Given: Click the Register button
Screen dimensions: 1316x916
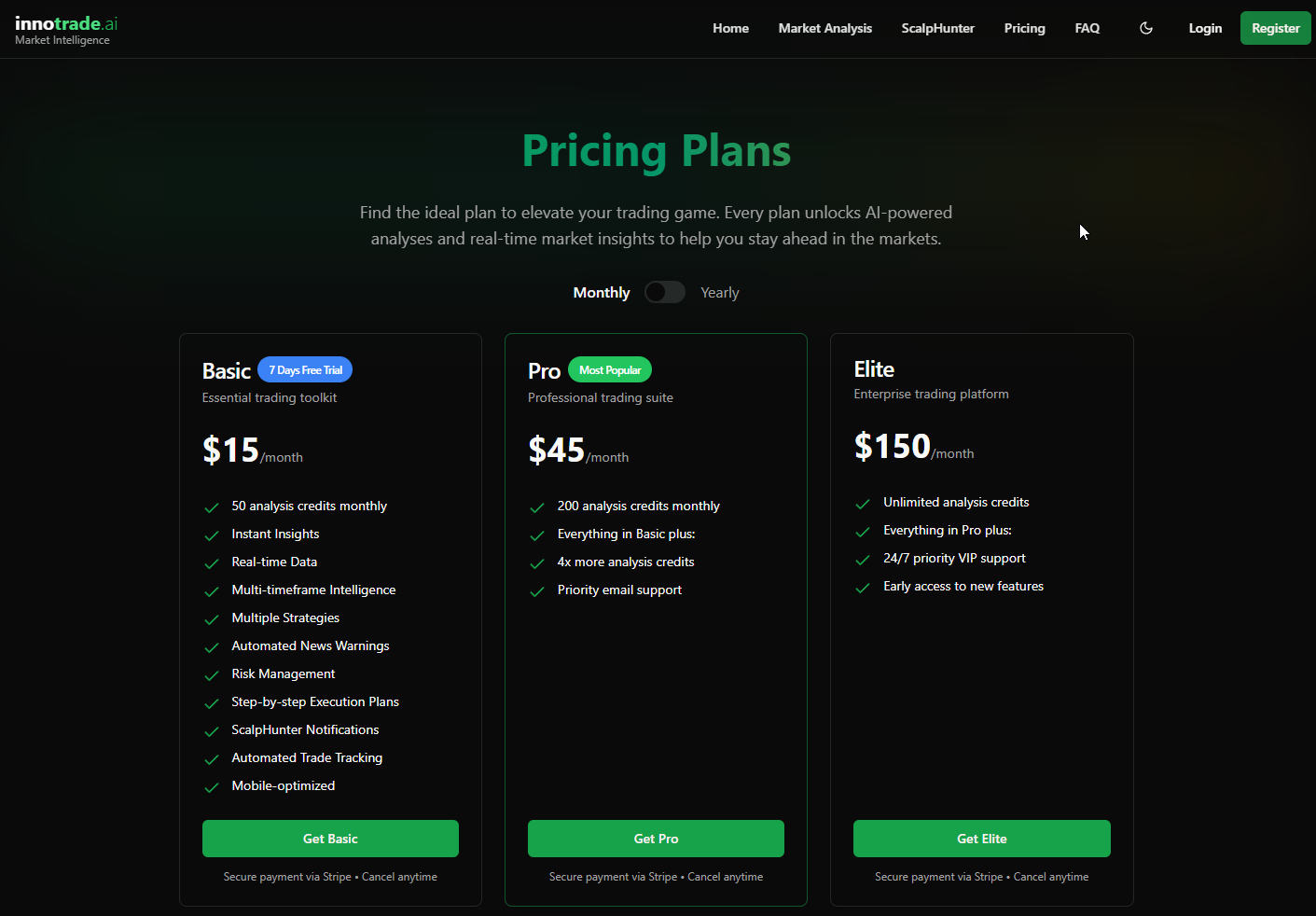Looking at the screenshot, I should [x=1275, y=28].
